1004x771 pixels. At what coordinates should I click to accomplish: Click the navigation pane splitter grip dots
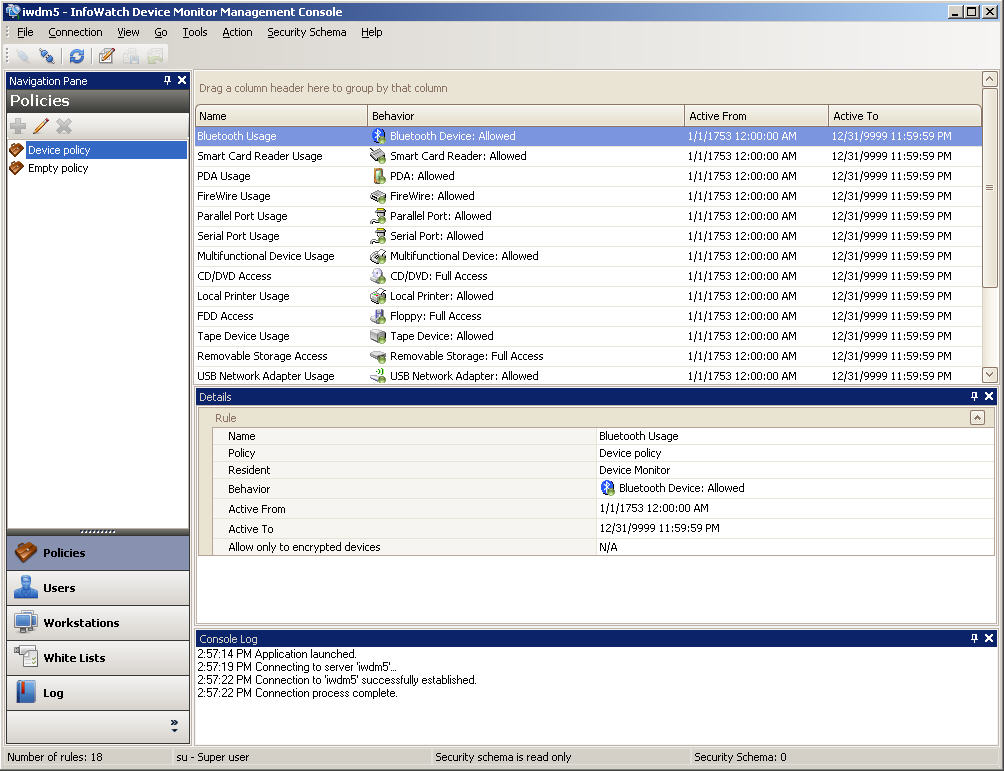(x=98, y=532)
